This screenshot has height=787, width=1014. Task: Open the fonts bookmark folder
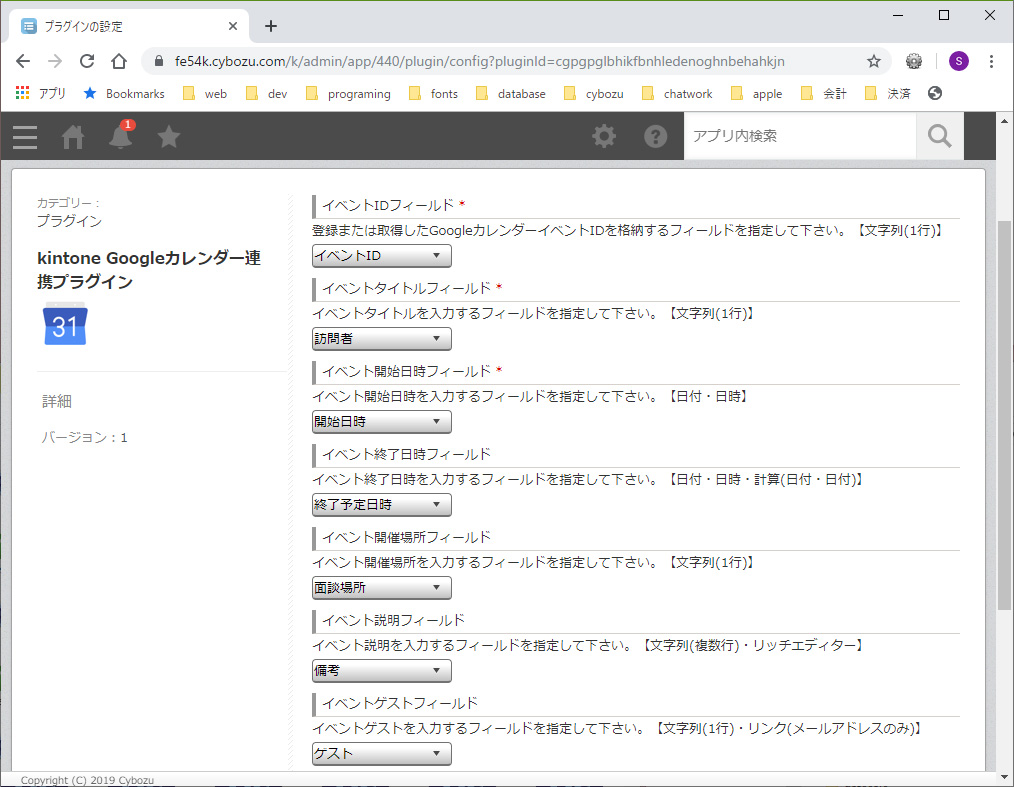click(433, 93)
